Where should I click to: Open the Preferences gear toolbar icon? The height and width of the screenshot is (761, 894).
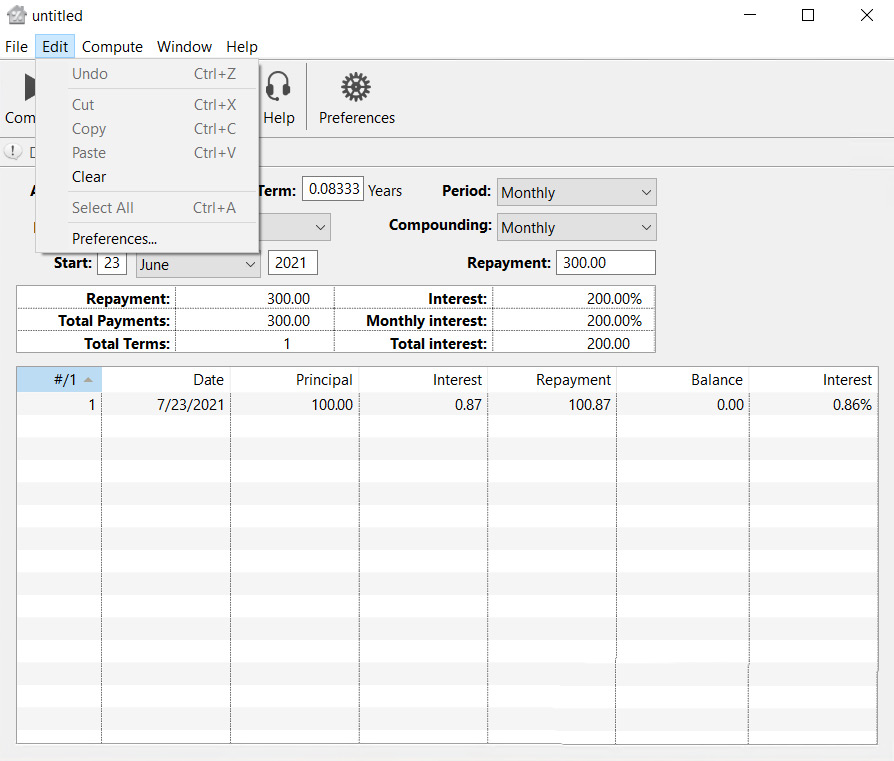point(356,87)
